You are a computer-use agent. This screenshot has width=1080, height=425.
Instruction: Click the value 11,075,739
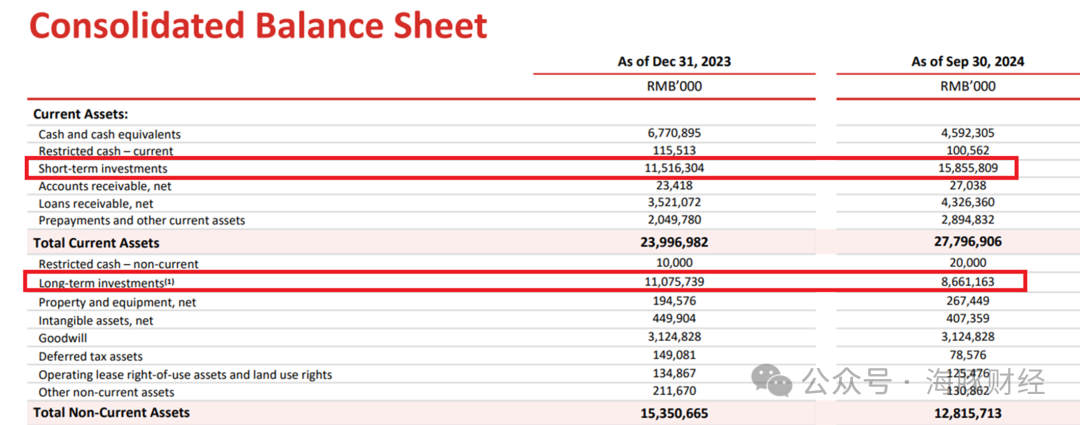pos(674,282)
